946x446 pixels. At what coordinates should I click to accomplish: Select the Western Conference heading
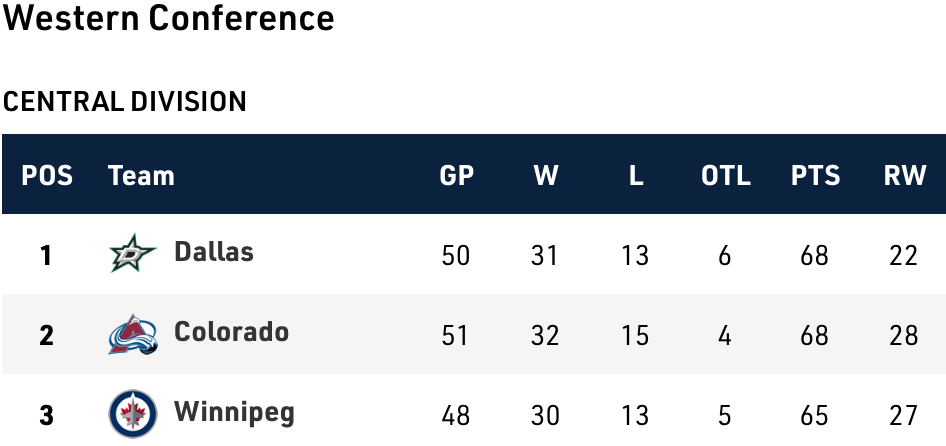coord(168,19)
